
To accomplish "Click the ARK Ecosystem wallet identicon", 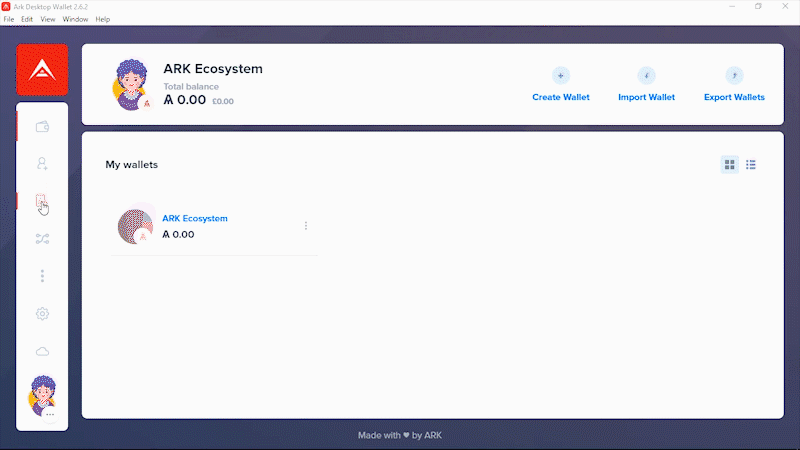I will 136,226.
